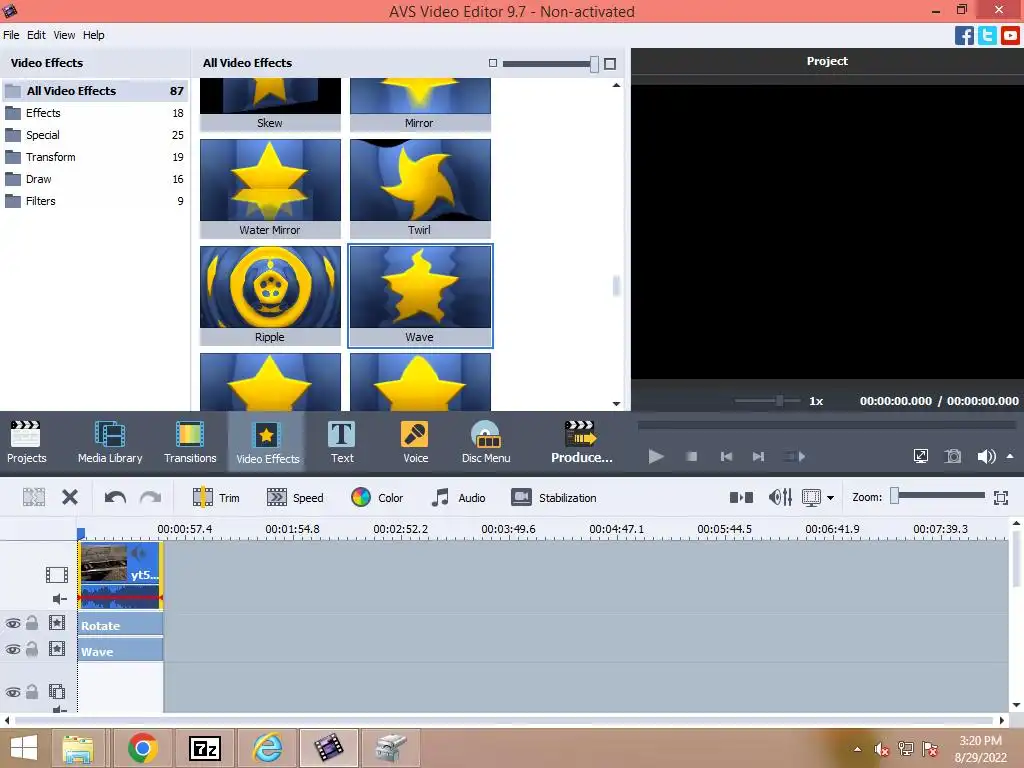Screen dimensions: 1024x768
Task: Open the YouTube link icon
Action: [x=1010, y=35]
